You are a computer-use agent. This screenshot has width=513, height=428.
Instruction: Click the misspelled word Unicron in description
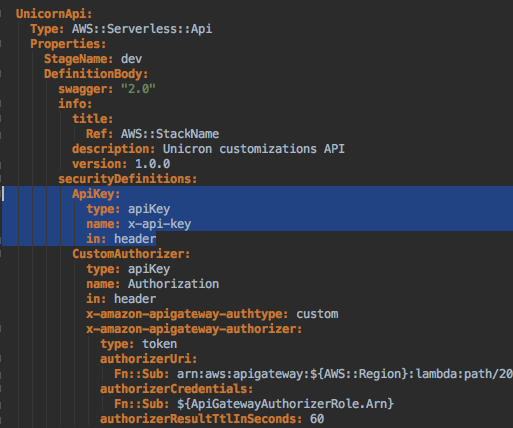pos(187,149)
